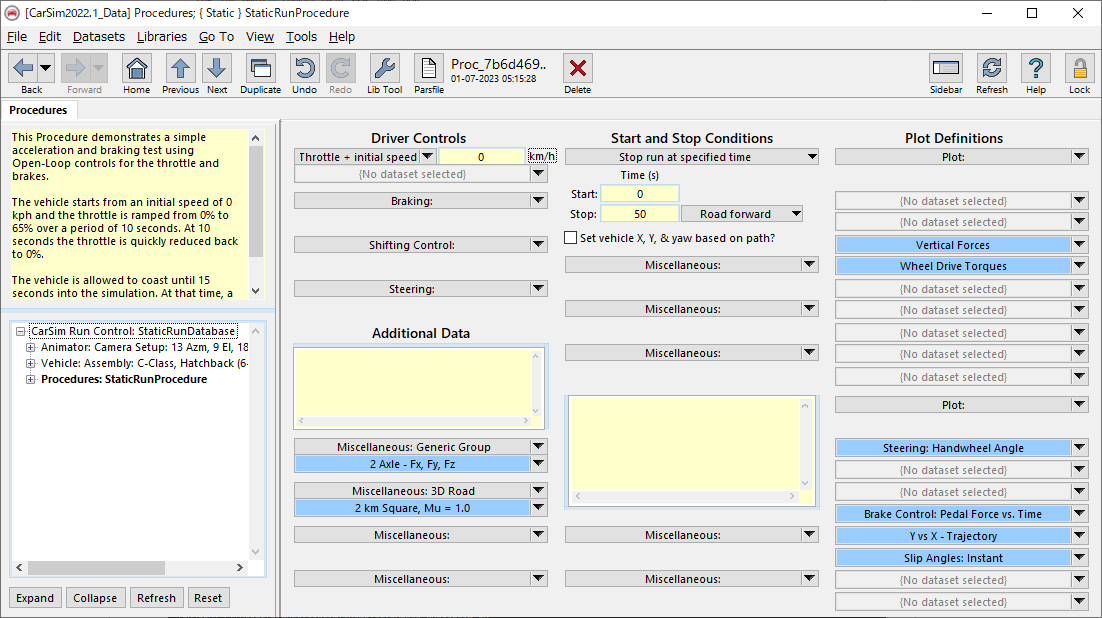Click the 2 km Square, Mu = 1.0 link
Screen dimensions: 1102x618
pos(412,508)
